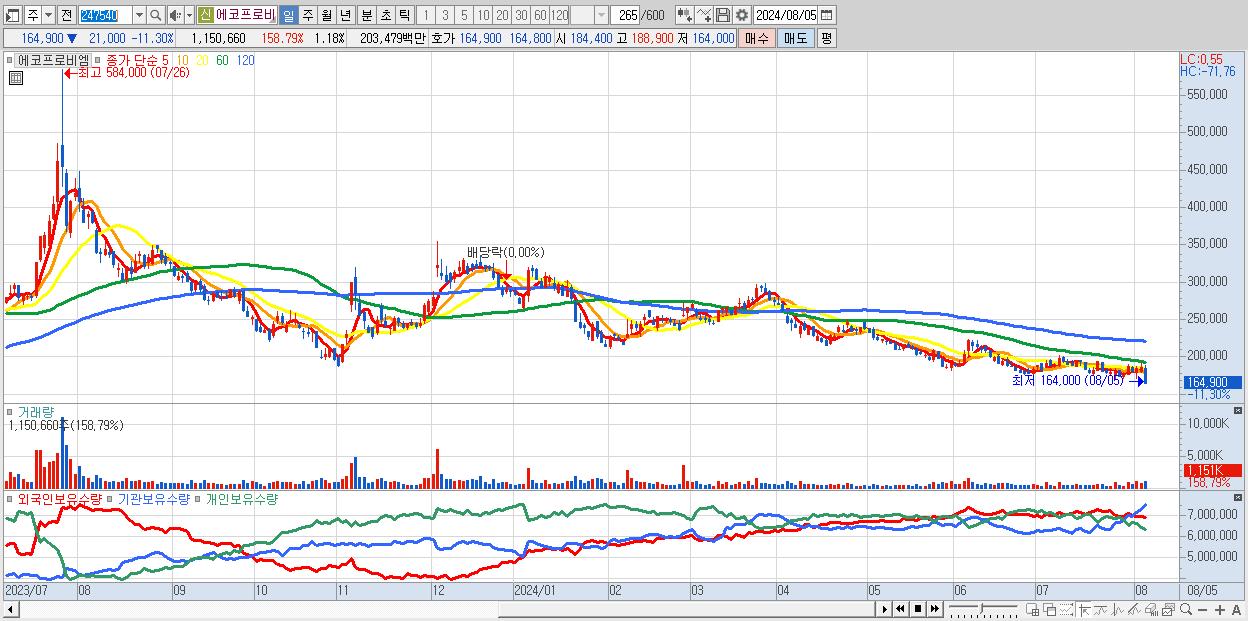The image size is (1248, 621).
Task: Click the line drawing tool icon
Action: point(704,15)
